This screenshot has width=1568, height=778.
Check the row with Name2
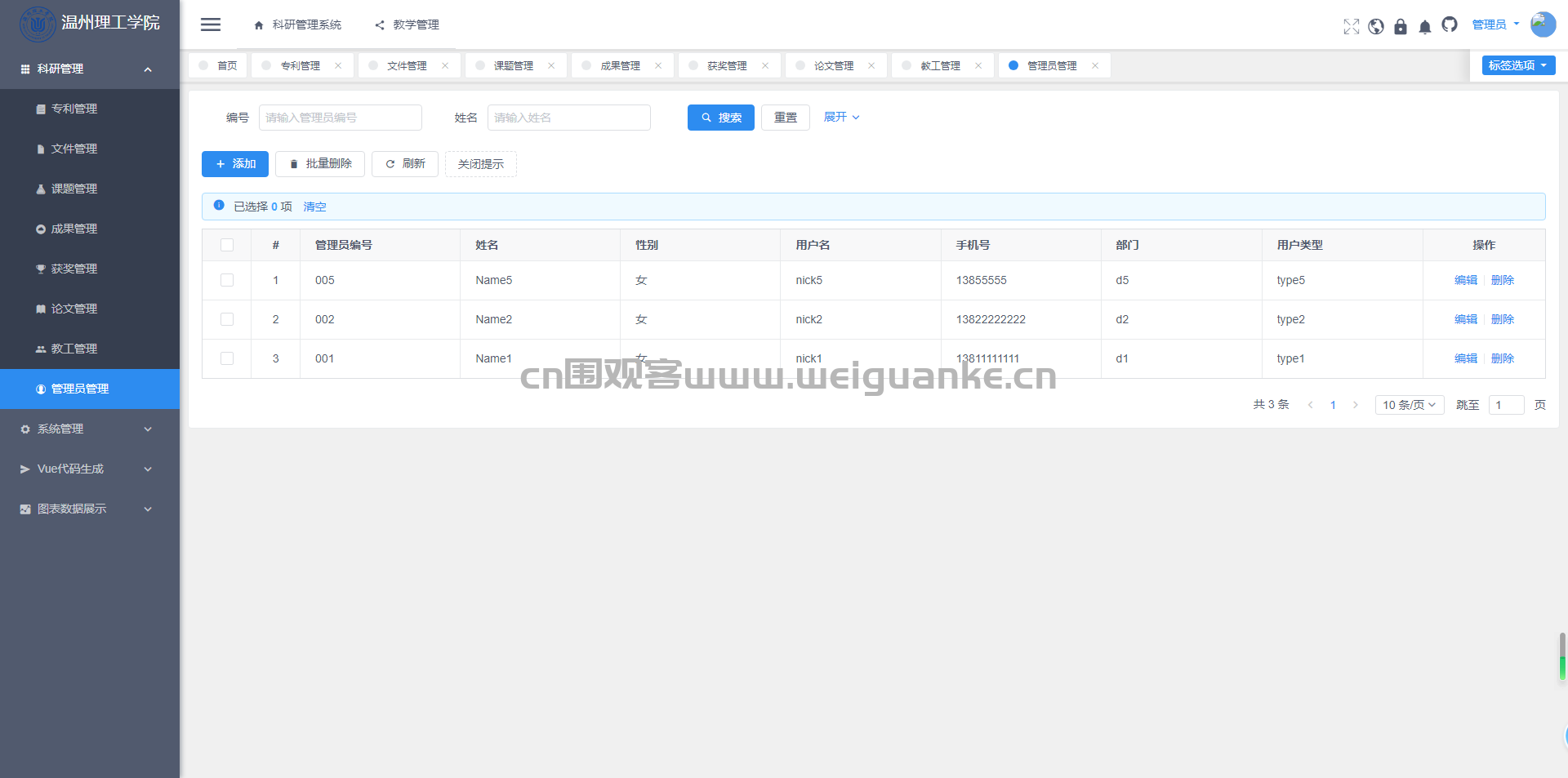click(x=227, y=319)
